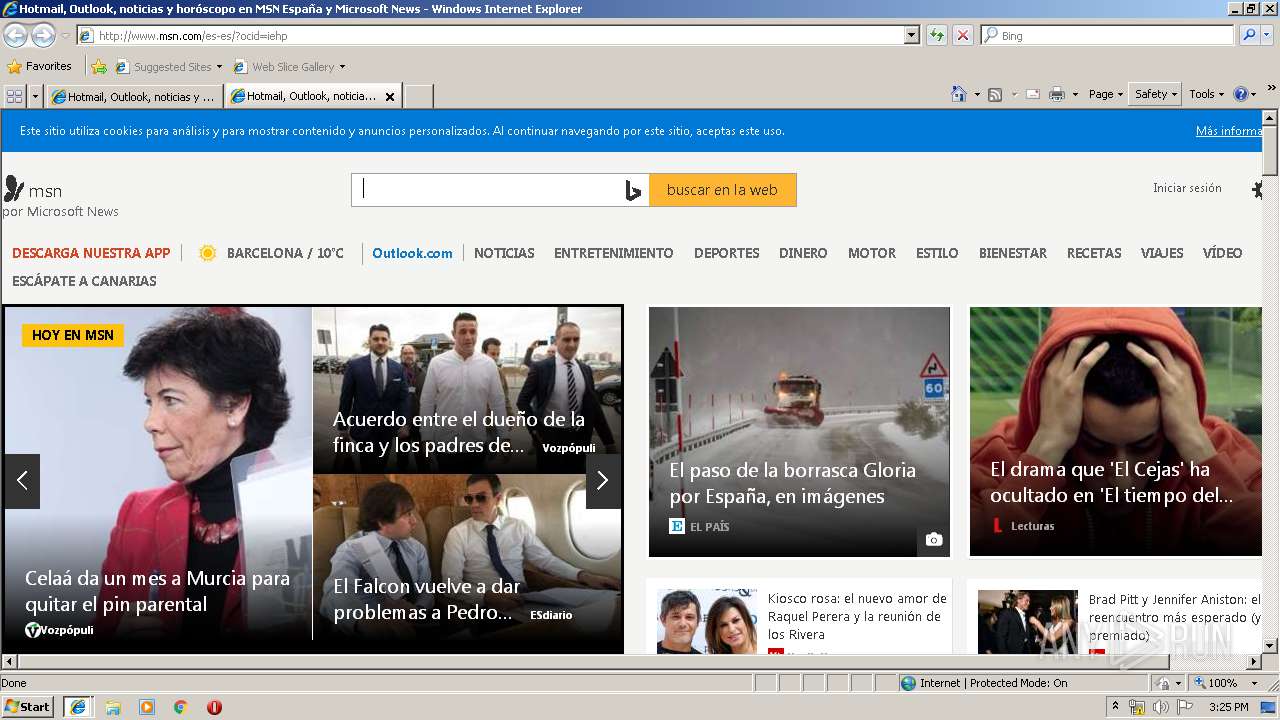
Task: Launch Google Chrome from taskbar
Action: tap(181, 707)
